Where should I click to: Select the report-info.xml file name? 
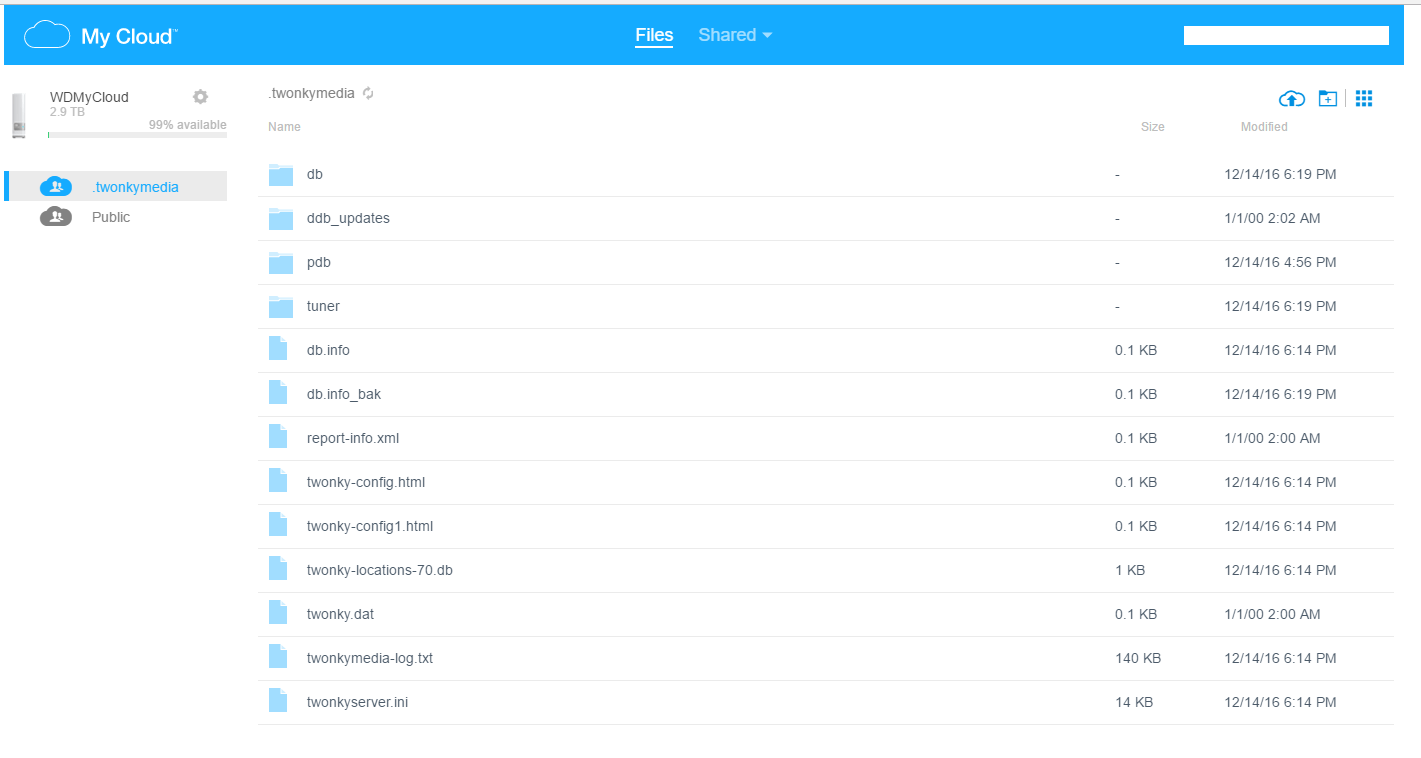353,438
